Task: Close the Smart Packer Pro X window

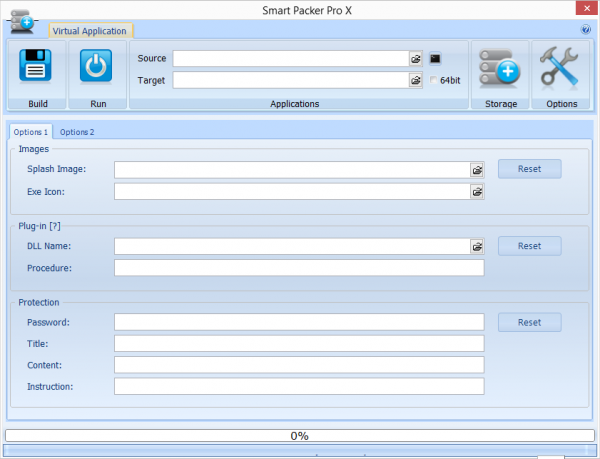Action: click(x=587, y=8)
